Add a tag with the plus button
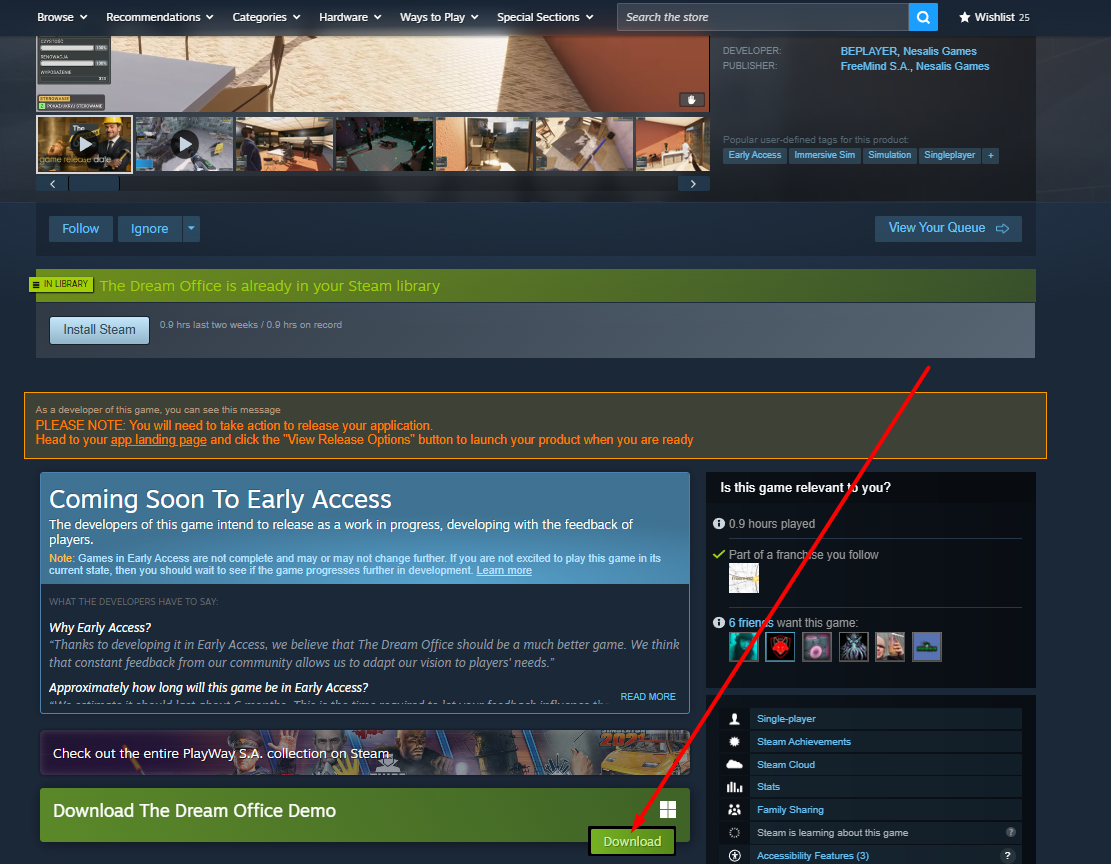This screenshot has width=1111, height=864. tap(991, 155)
